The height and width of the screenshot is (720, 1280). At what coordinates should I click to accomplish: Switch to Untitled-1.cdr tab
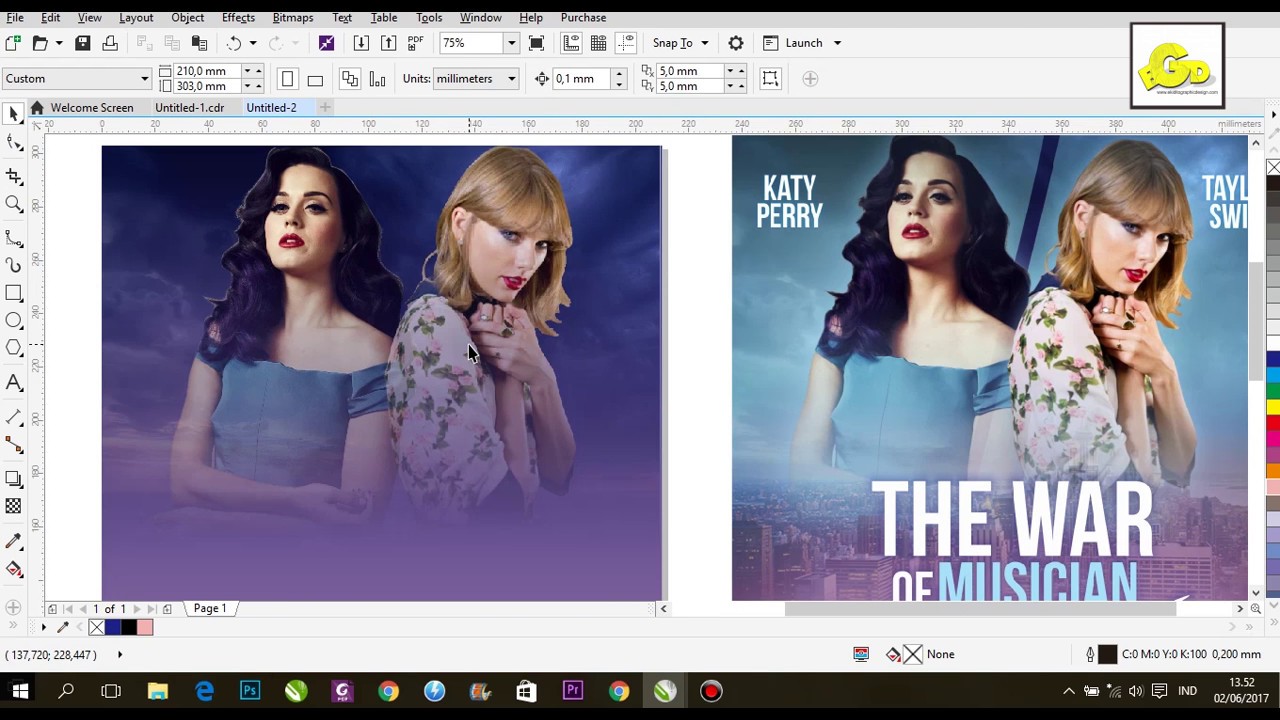(x=189, y=107)
